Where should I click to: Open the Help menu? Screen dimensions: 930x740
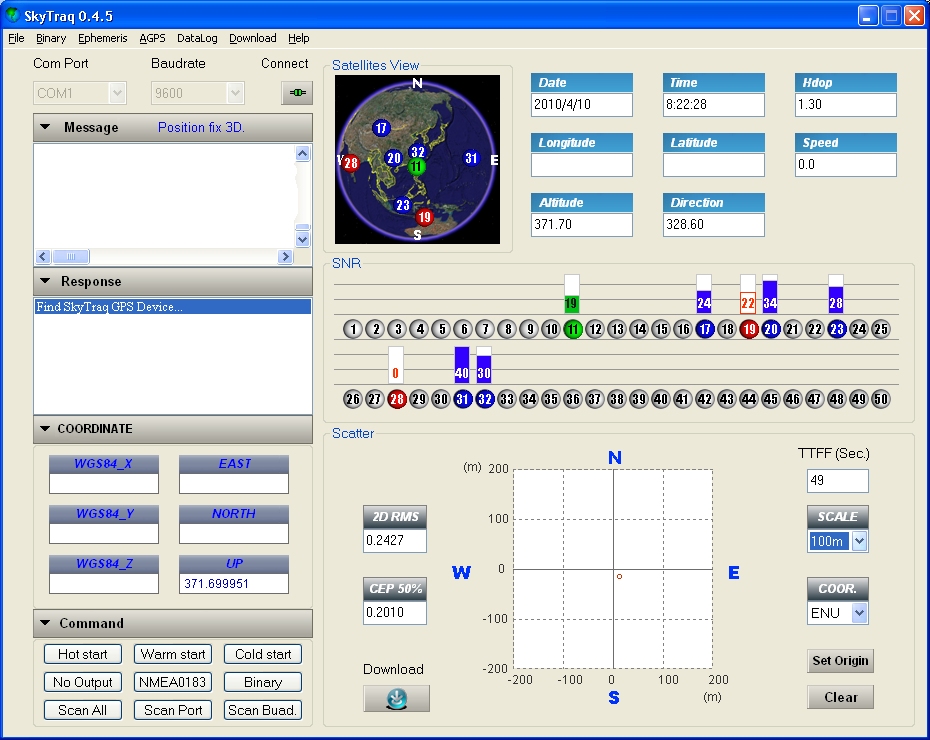click(x=299, y=39)
